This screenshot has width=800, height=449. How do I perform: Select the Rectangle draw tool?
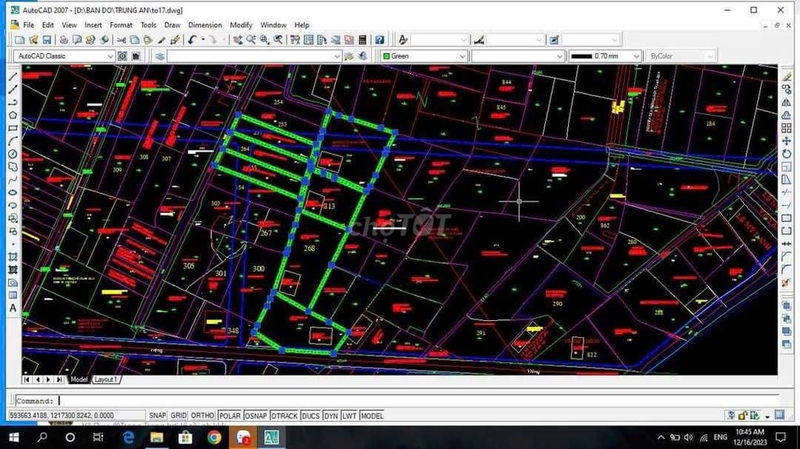pyautogui.click(x=13, y=128)
